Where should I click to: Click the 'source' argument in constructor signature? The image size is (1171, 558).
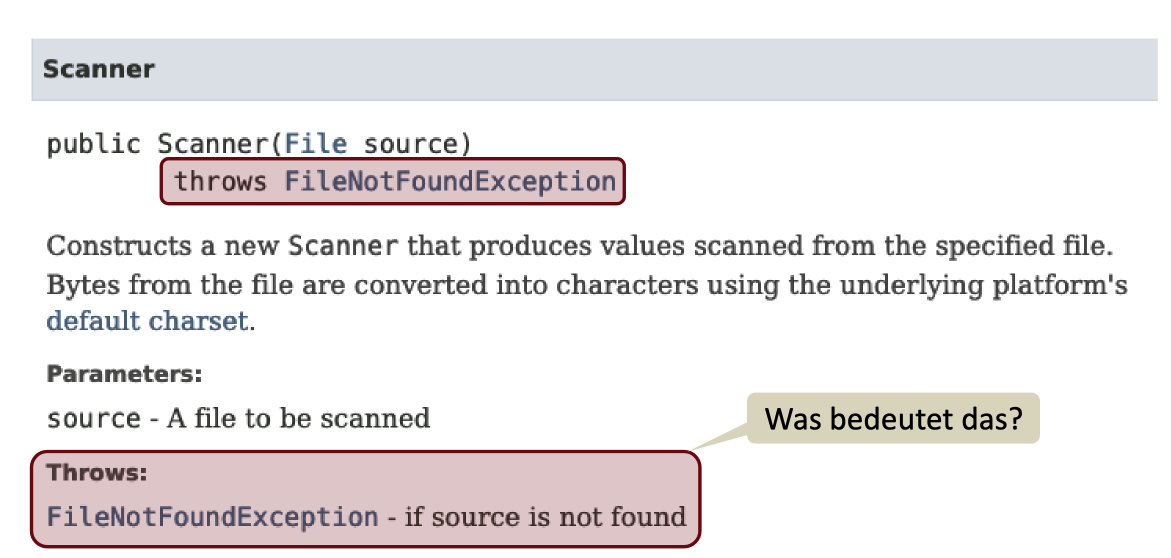(x=409, y=144)
